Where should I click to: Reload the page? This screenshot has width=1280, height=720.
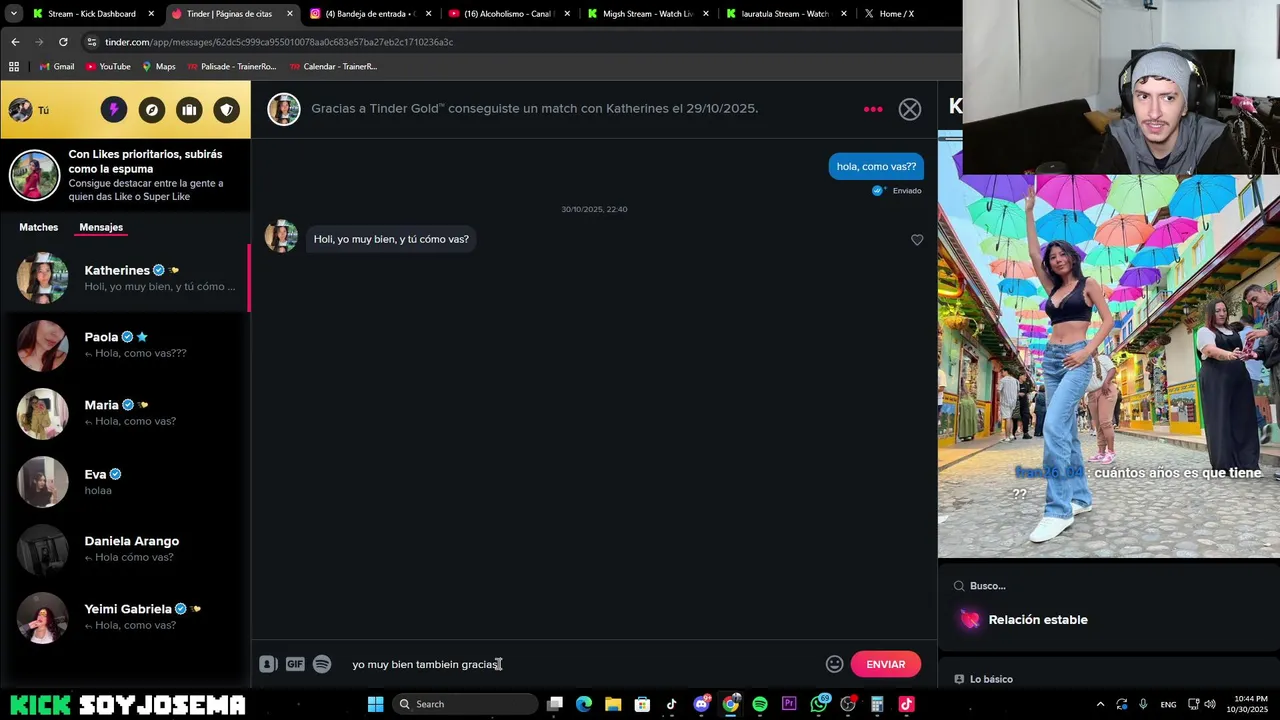[63, 42]
